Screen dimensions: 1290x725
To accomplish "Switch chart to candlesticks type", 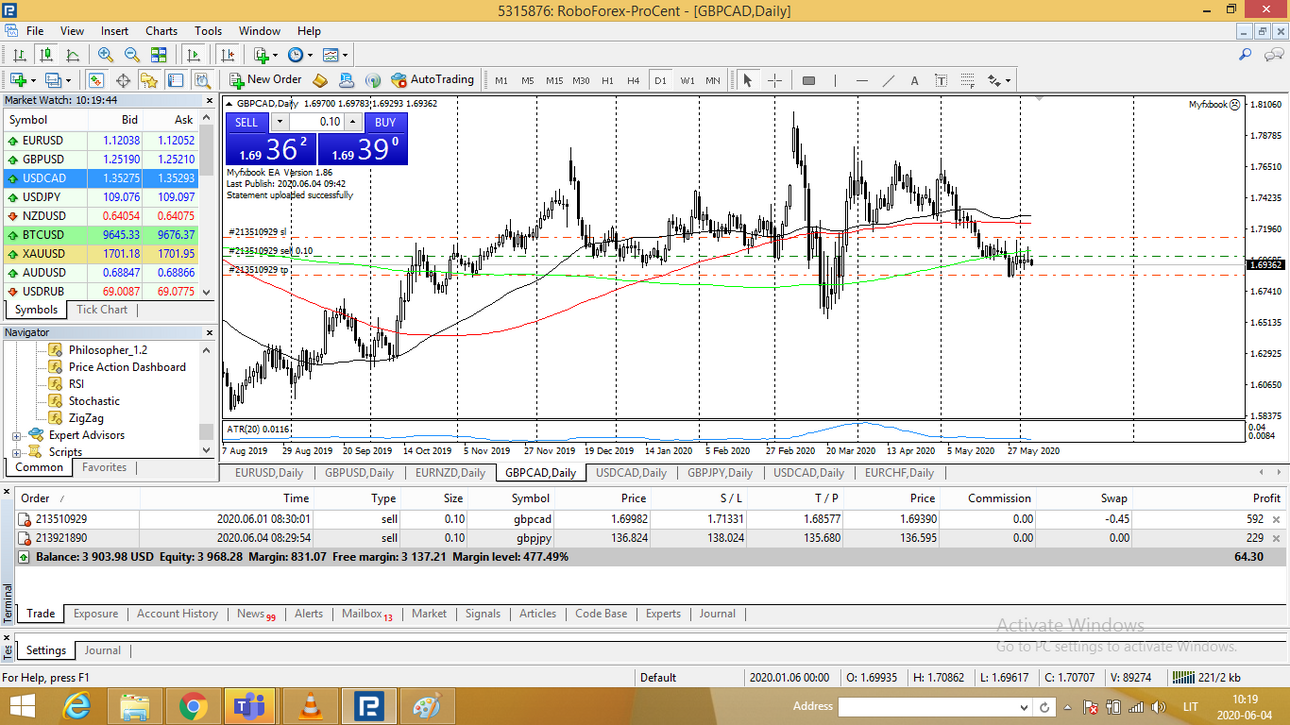I will [x=46, y=55].
